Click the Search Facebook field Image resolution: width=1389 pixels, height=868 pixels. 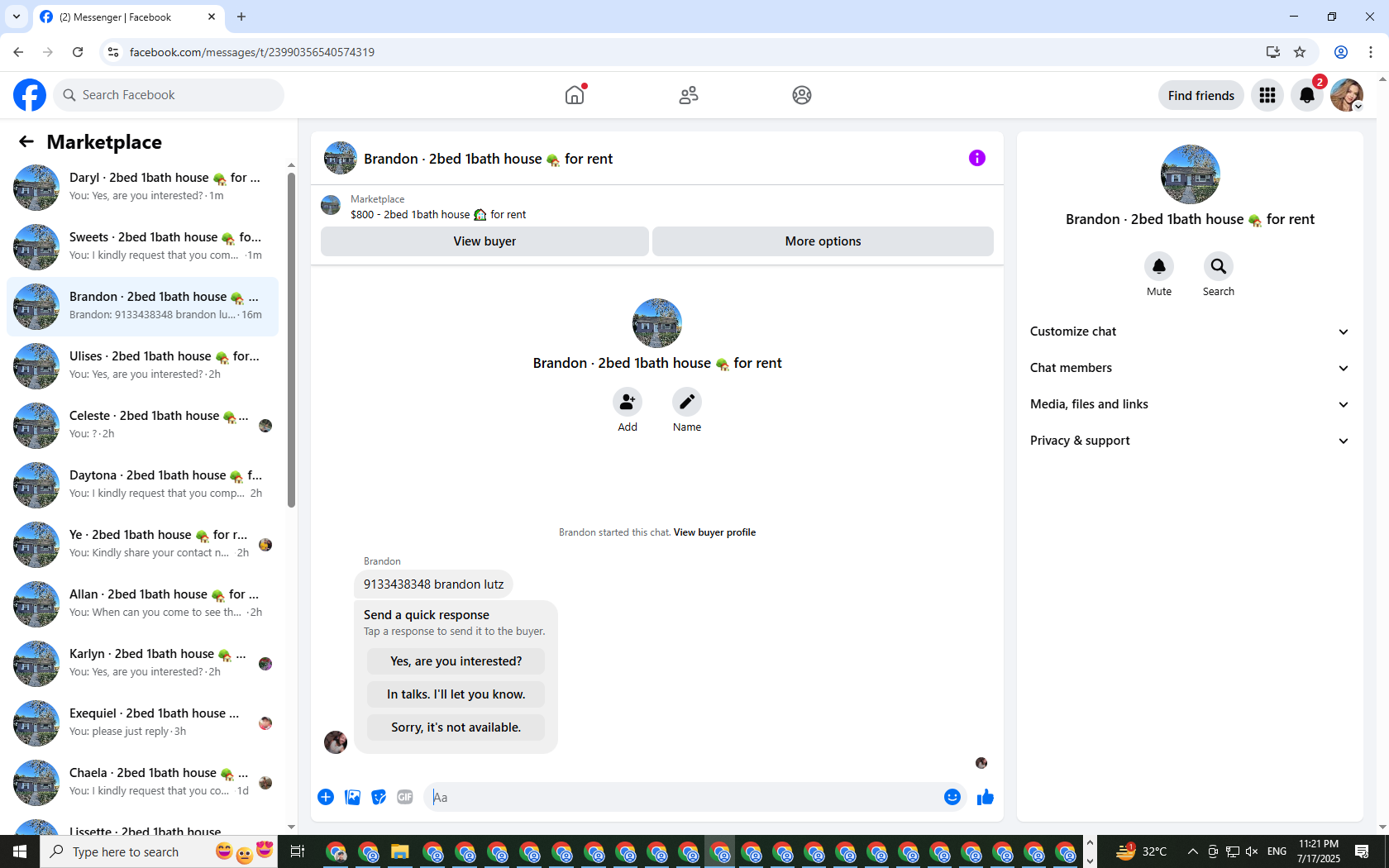pos(169,95)
